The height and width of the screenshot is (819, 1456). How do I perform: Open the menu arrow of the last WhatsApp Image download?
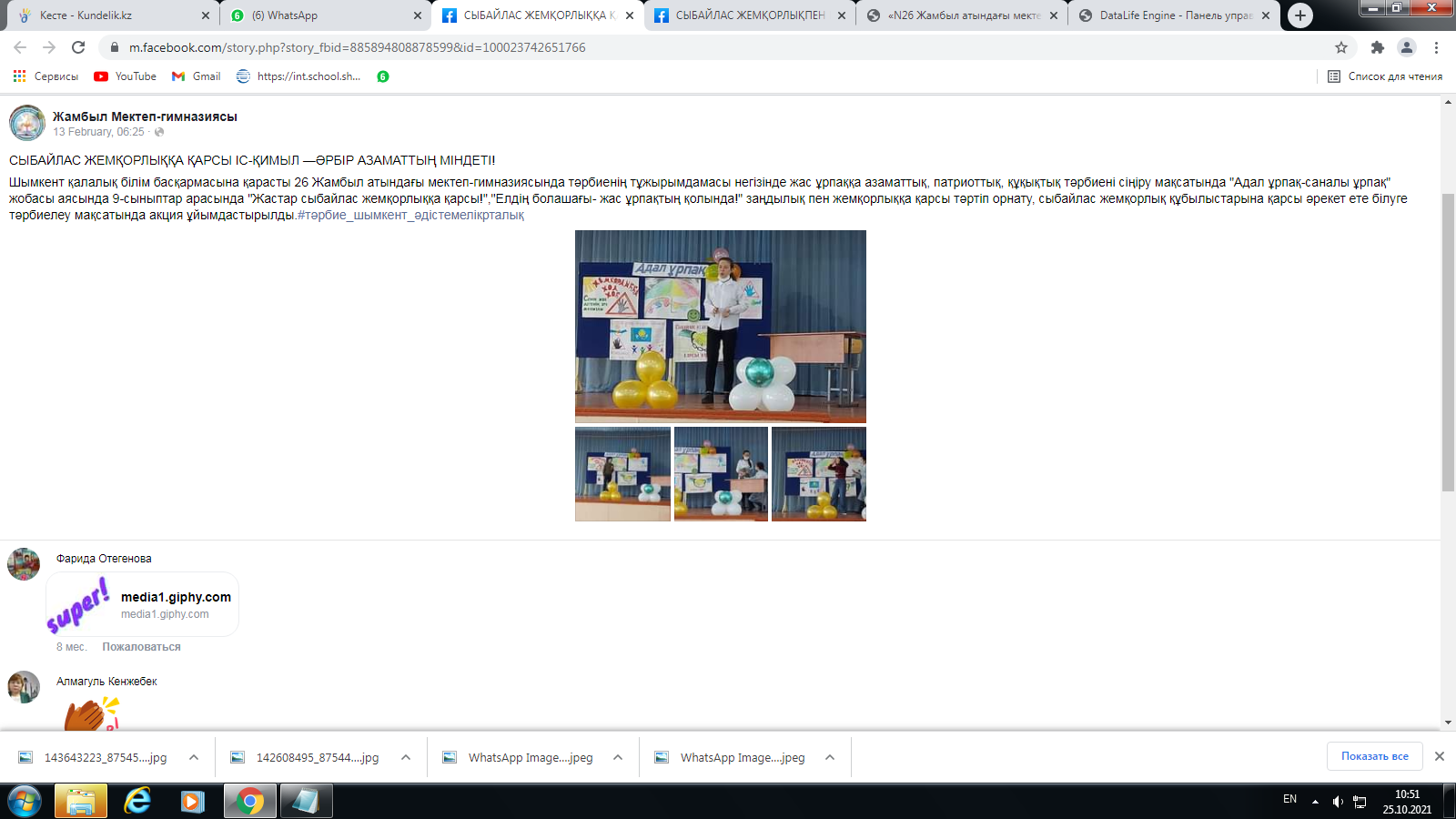point(830,757)
